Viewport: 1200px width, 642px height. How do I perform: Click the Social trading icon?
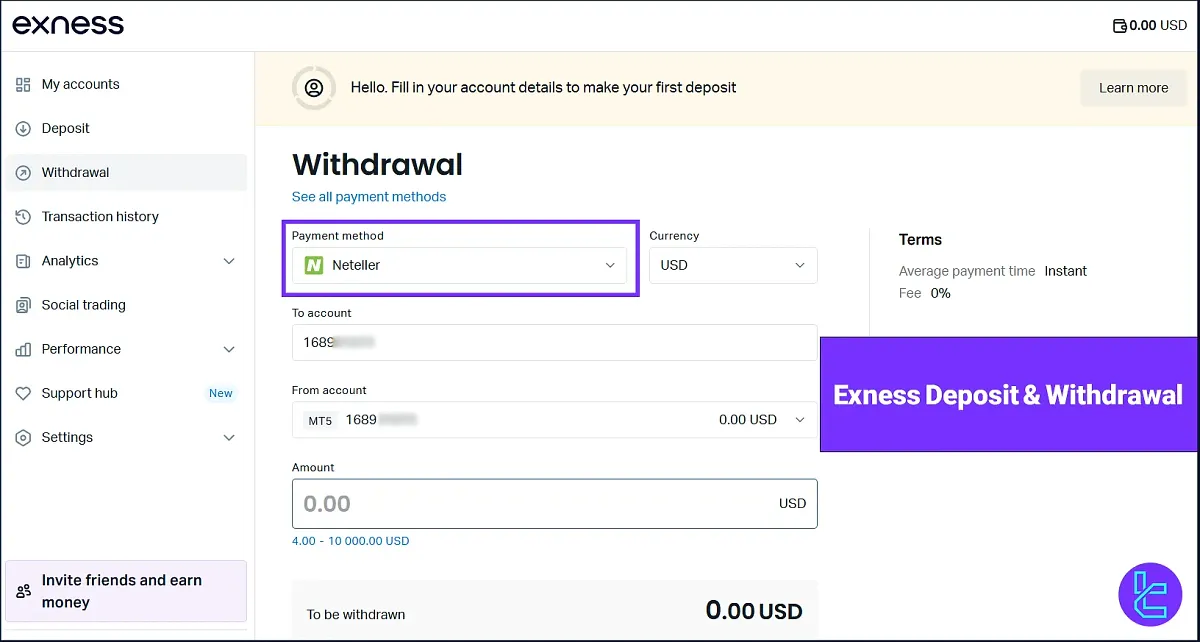(22, 305)
